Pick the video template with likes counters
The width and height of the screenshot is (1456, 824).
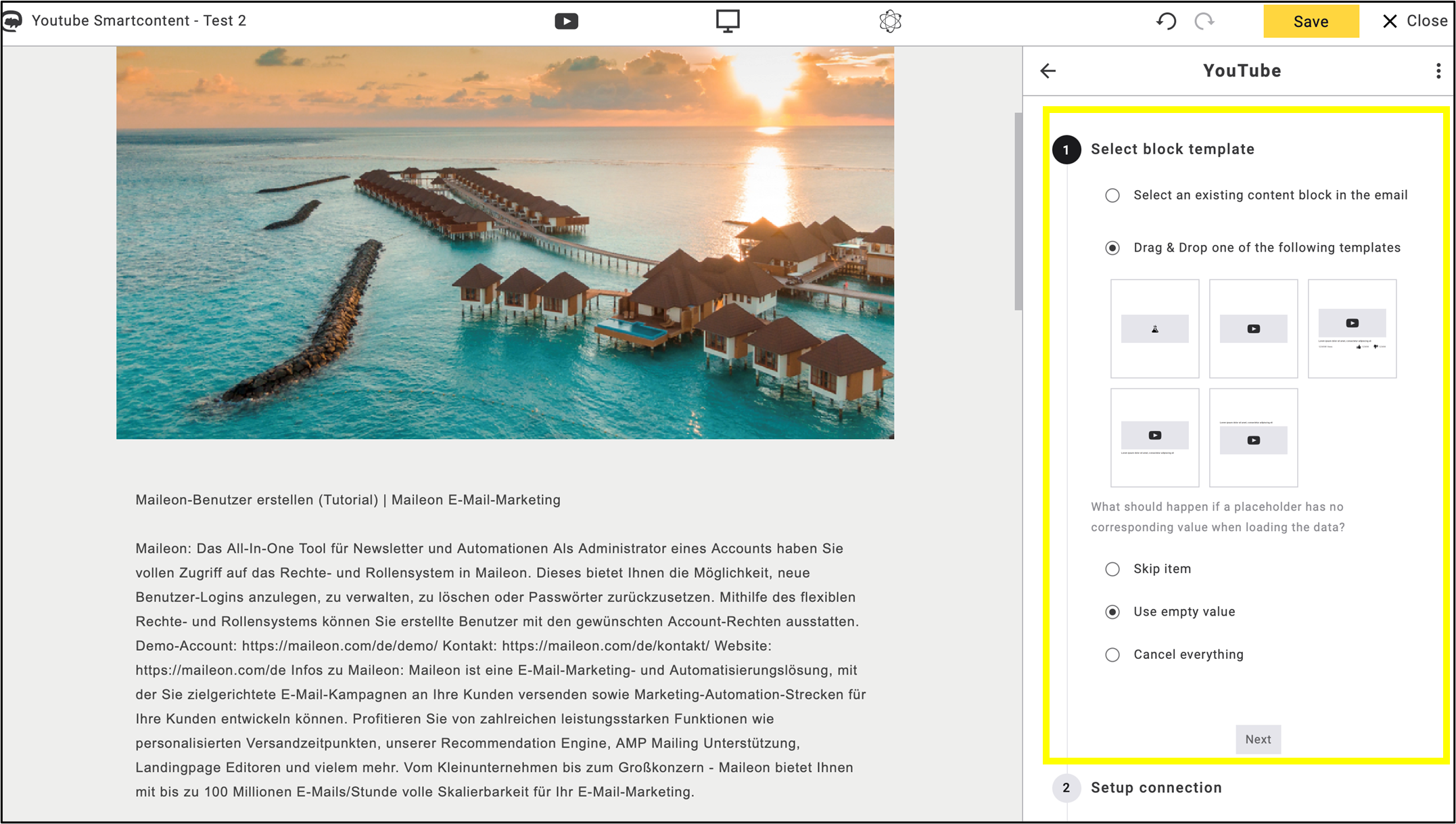click(x=1352, y=329)
